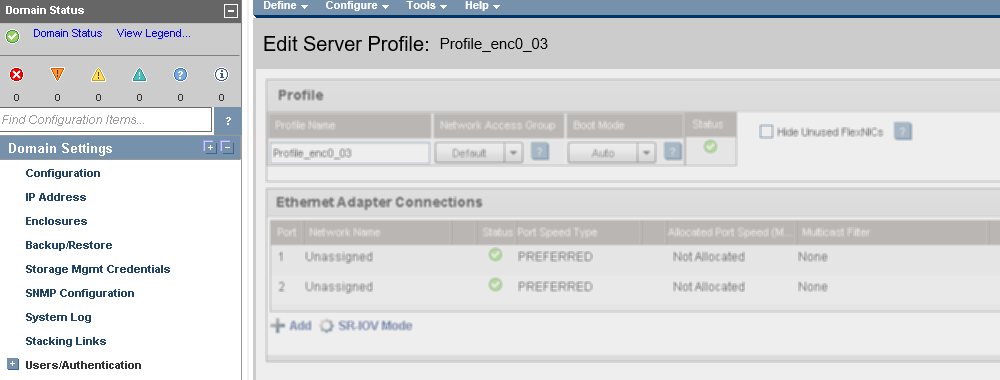Open Storage Mgmt Credentials

coord(98,269)
